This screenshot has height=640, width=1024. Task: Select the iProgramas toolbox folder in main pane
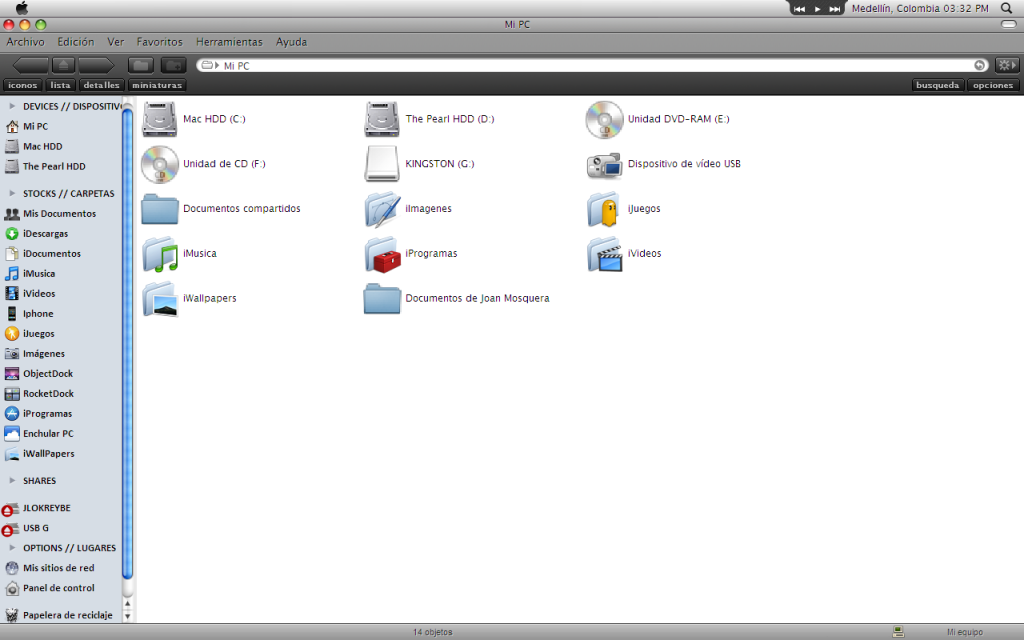click(410, 253)
